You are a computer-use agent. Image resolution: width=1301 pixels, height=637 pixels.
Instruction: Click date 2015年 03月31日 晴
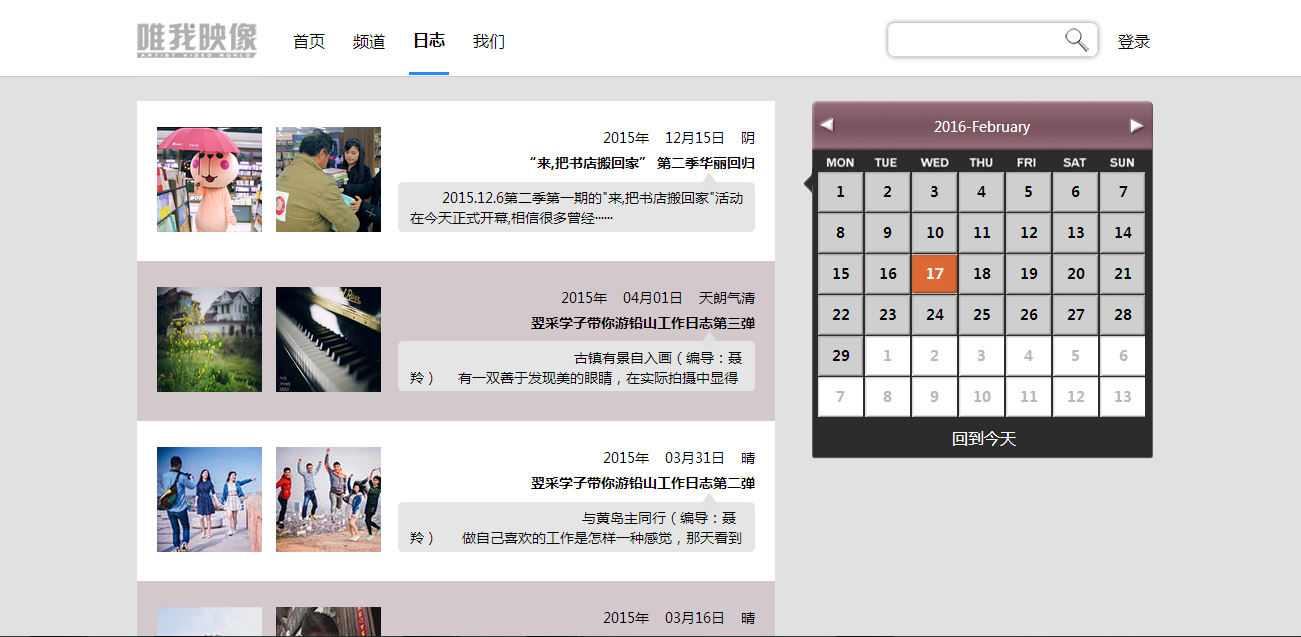point(679,457)
